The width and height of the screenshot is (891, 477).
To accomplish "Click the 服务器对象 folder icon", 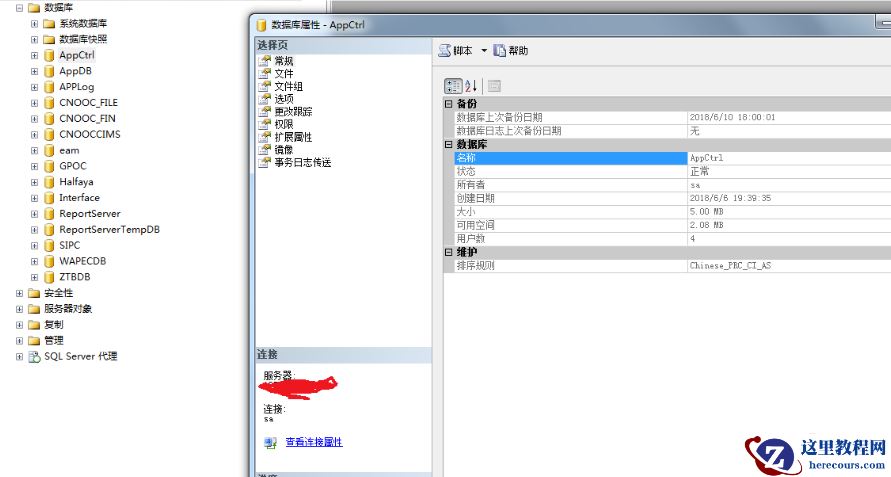I will (34, 309).
